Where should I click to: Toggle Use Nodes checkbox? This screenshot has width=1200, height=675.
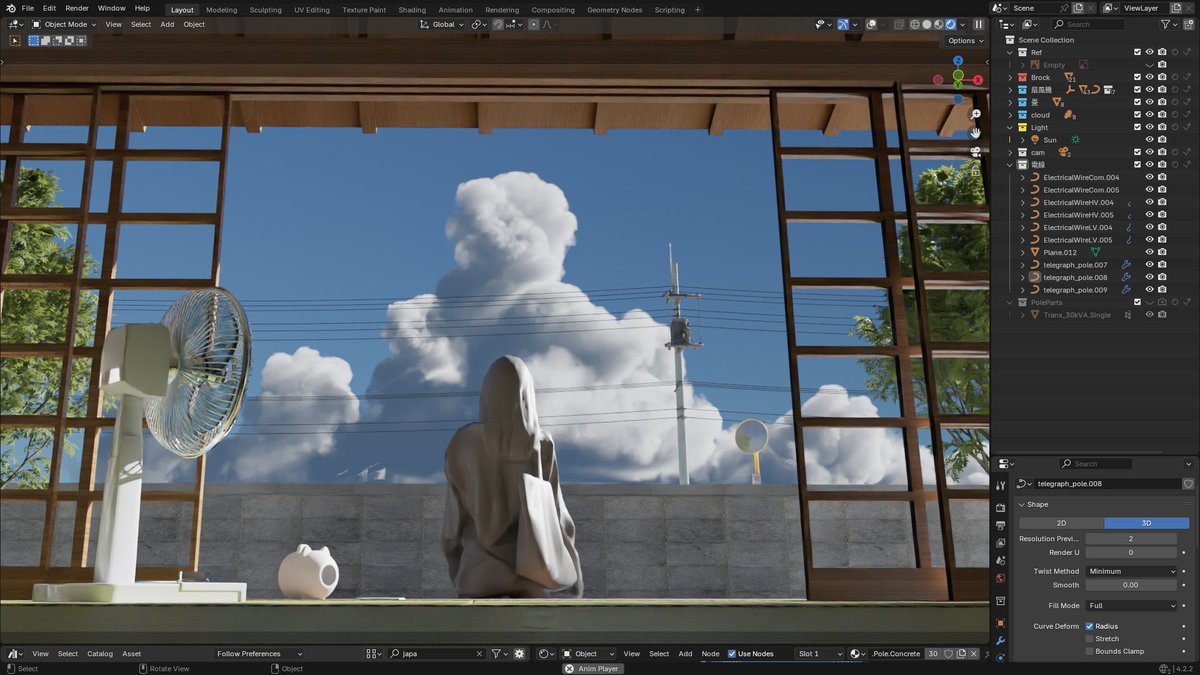[732, 654]
